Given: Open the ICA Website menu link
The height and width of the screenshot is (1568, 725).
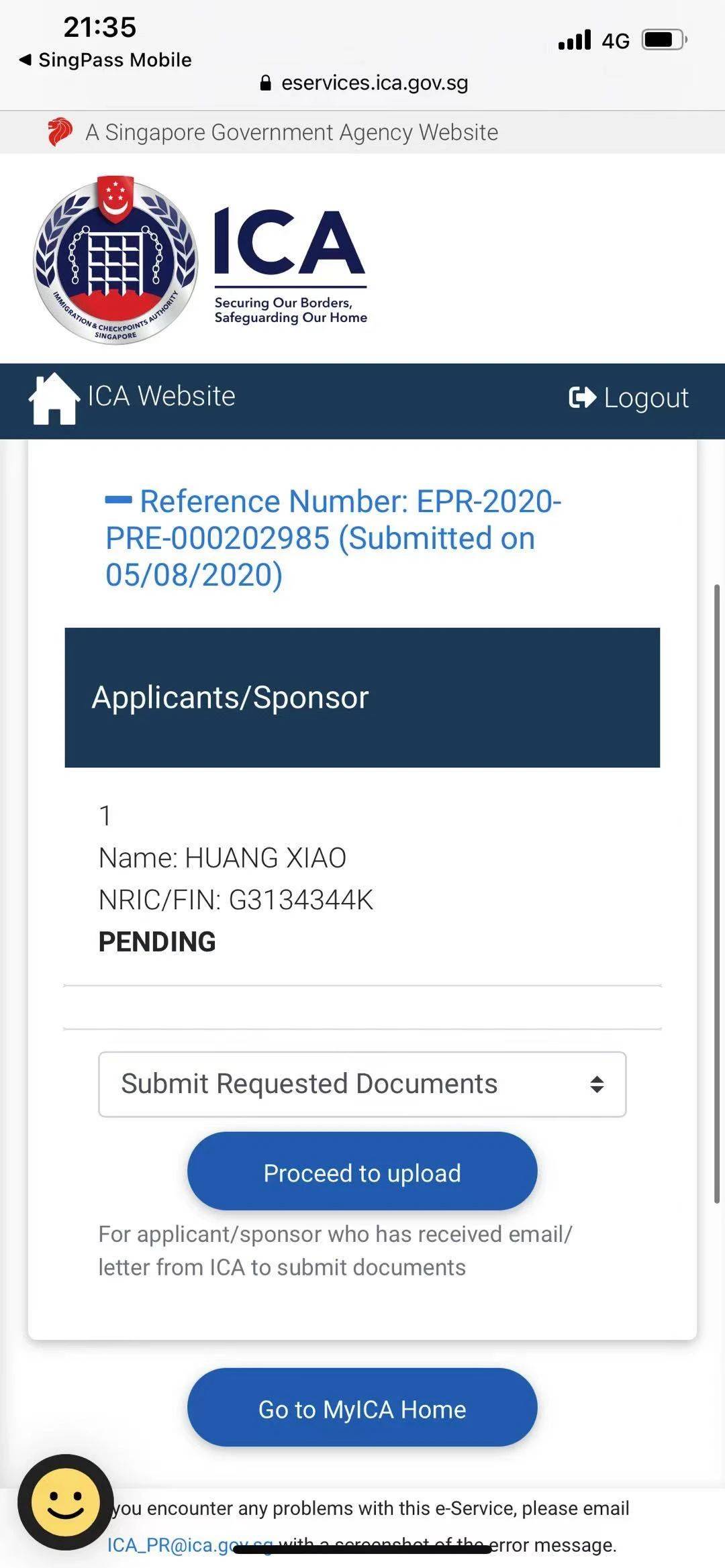Looking at the screenshot, I should [161, 397].
